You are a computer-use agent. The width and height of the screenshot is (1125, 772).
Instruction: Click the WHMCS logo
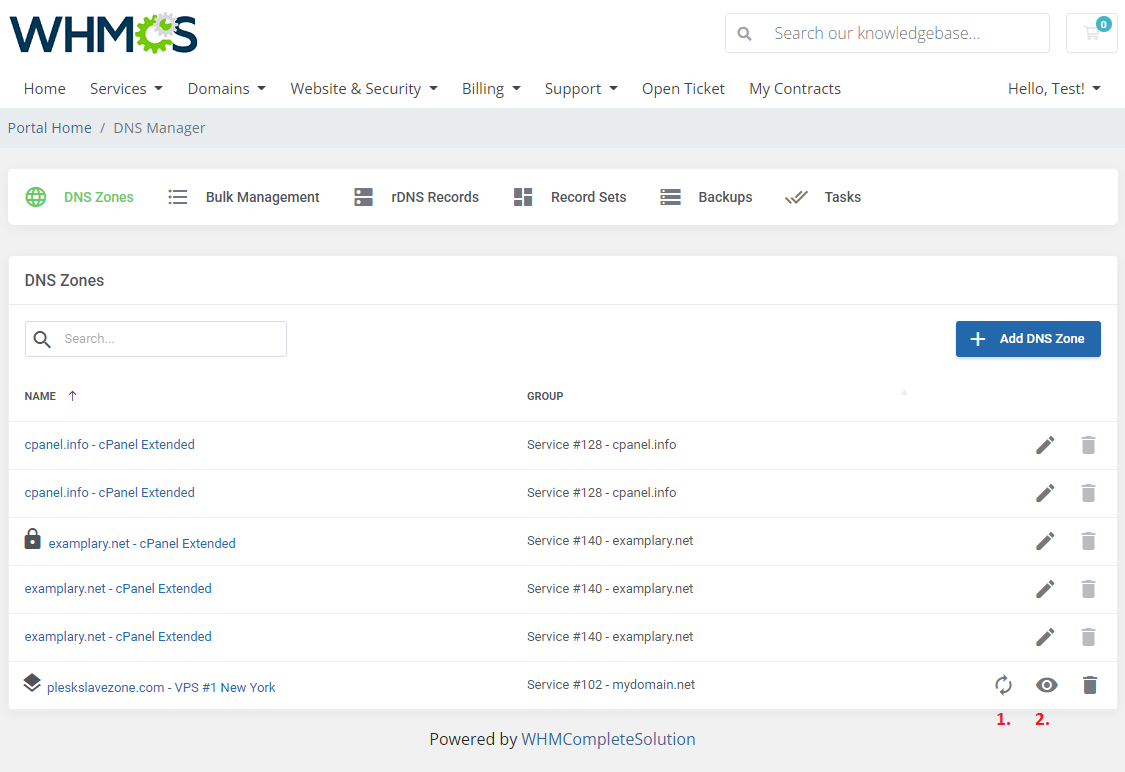tap(103, 33)
